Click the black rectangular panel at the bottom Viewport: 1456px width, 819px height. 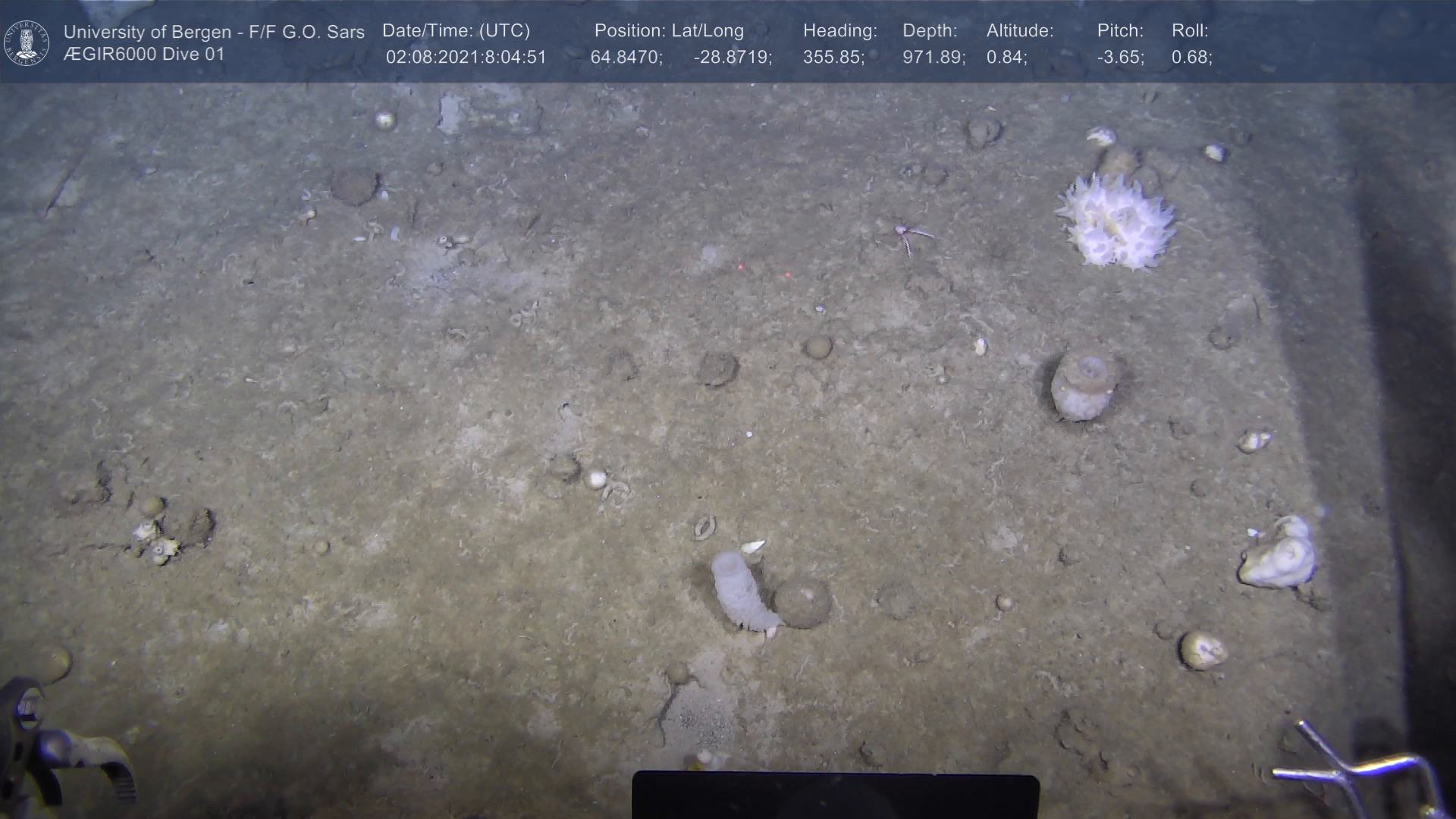[x=835, y=795]
